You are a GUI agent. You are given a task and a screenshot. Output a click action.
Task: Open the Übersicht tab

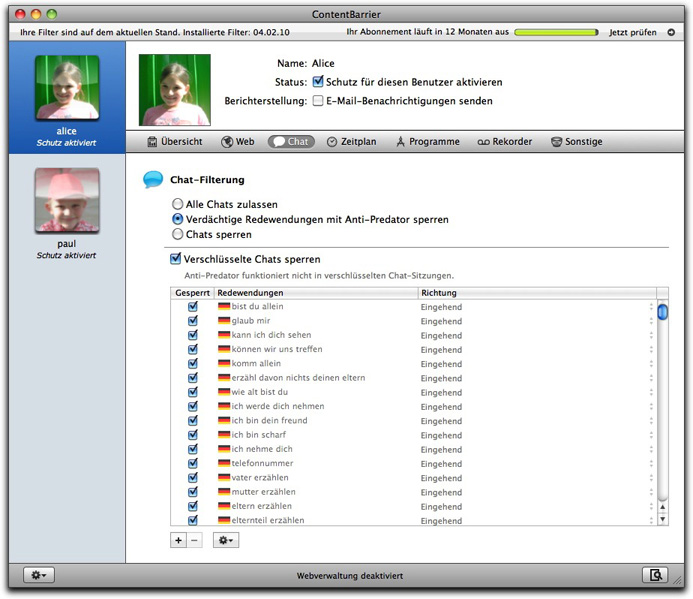175,141
